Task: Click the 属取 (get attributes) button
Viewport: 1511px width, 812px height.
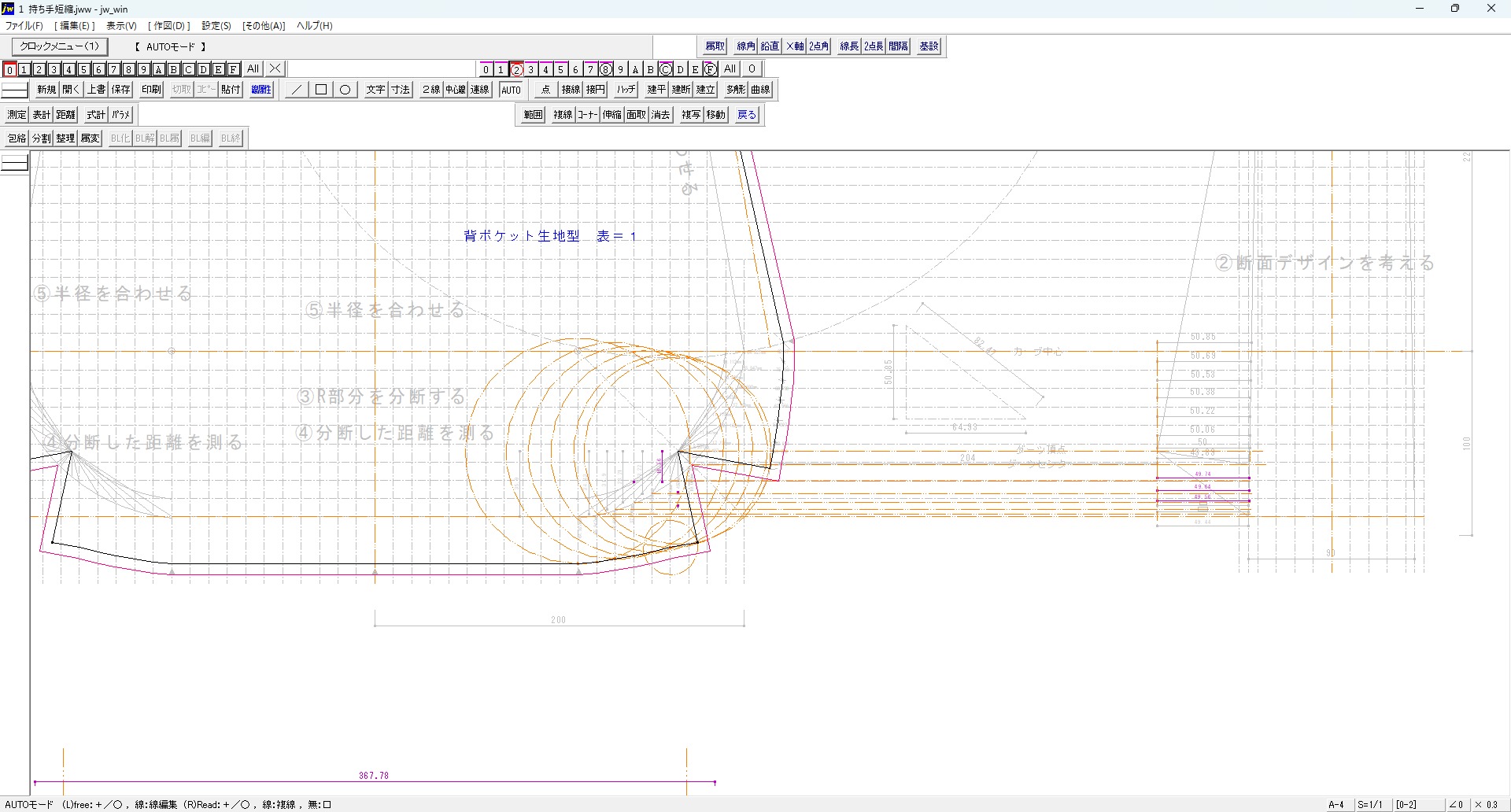Action: tap(715, 46)
